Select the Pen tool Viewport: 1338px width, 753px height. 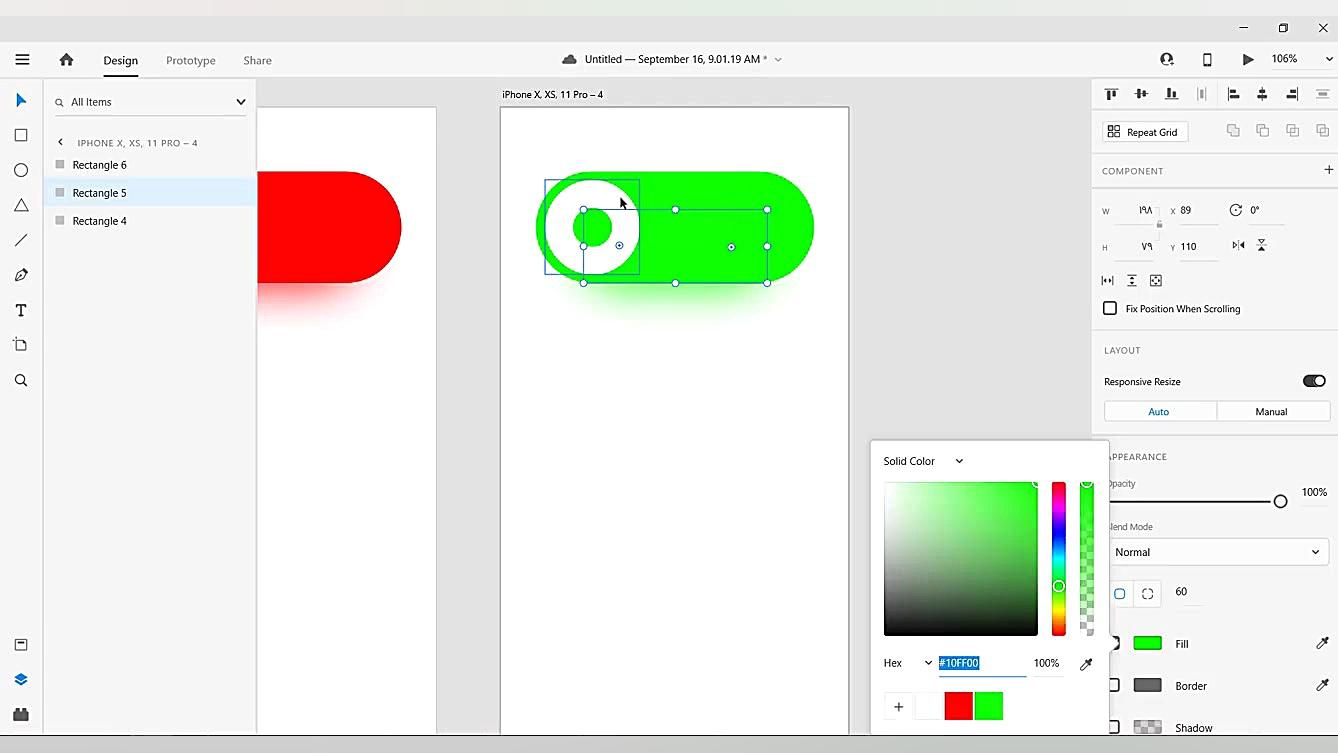point(21,275)
